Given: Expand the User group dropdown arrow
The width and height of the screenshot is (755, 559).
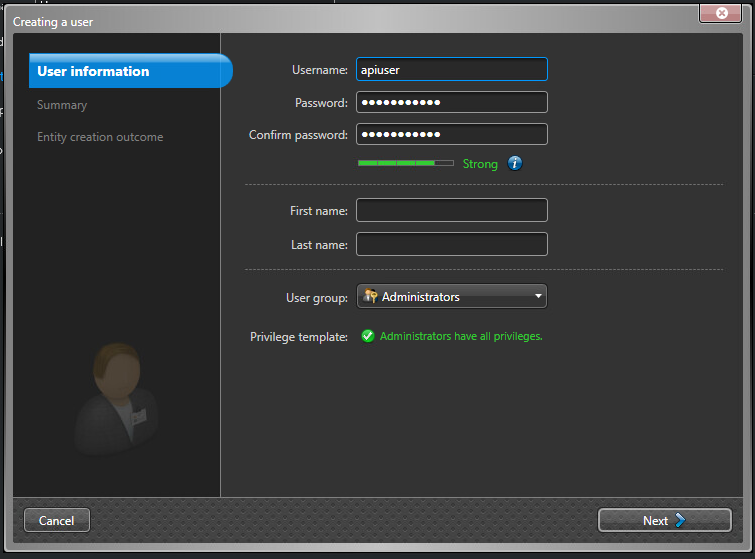Looking at the screenshot, I should pyautogui.click(x=538, y=296).
